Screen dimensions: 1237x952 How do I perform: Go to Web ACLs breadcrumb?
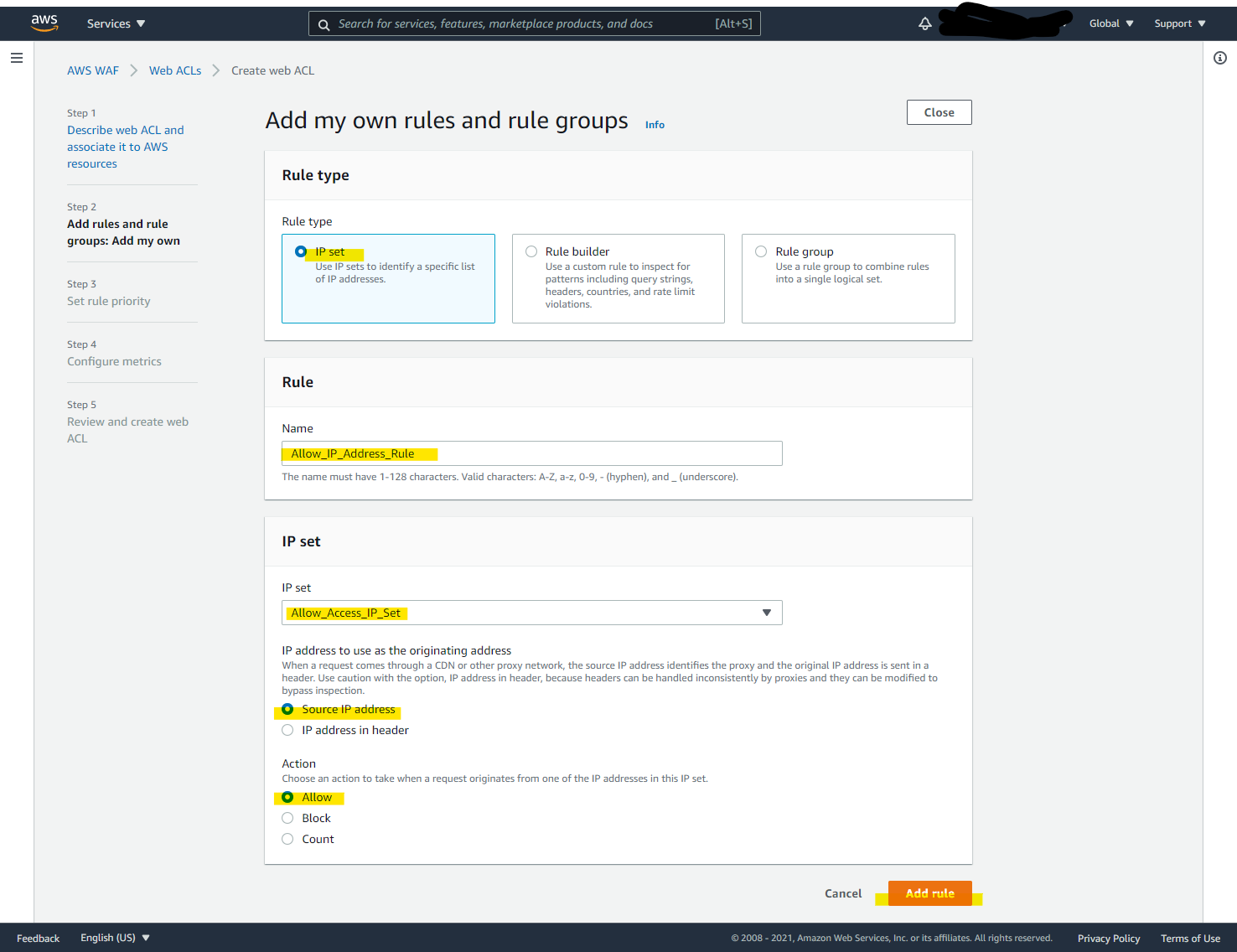[175, 70]
